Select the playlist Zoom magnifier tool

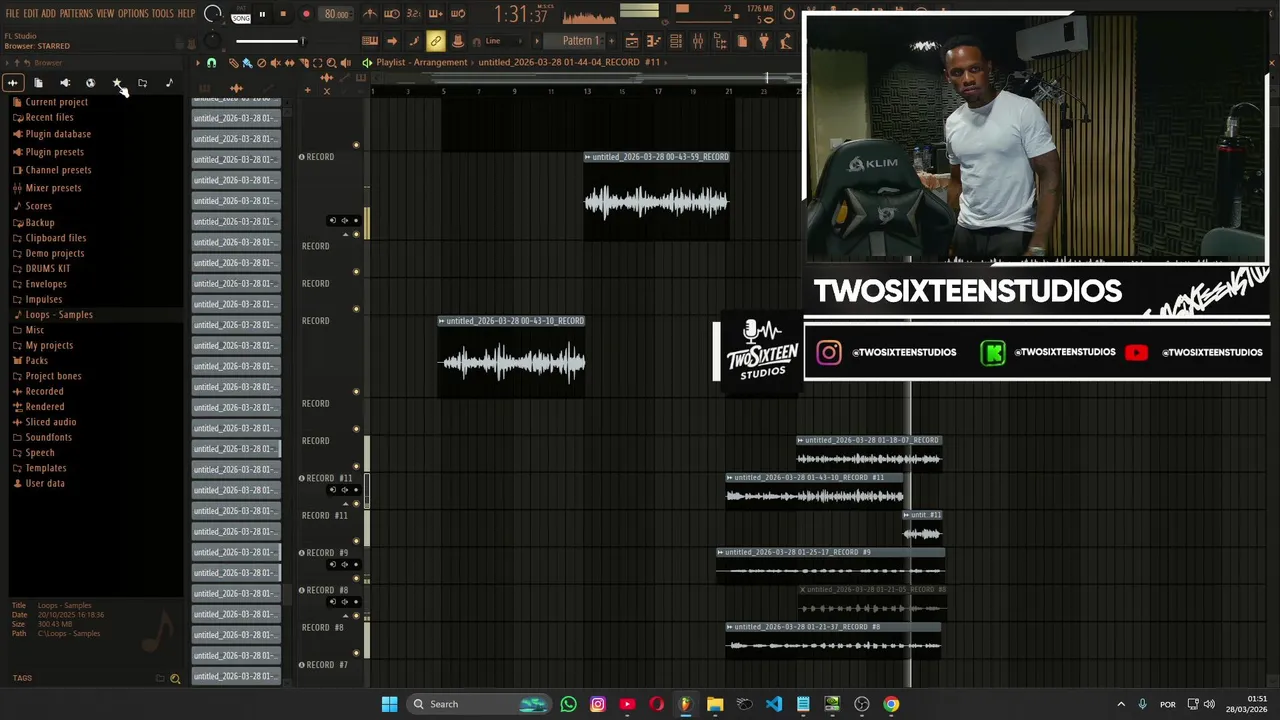coord(331,62)
